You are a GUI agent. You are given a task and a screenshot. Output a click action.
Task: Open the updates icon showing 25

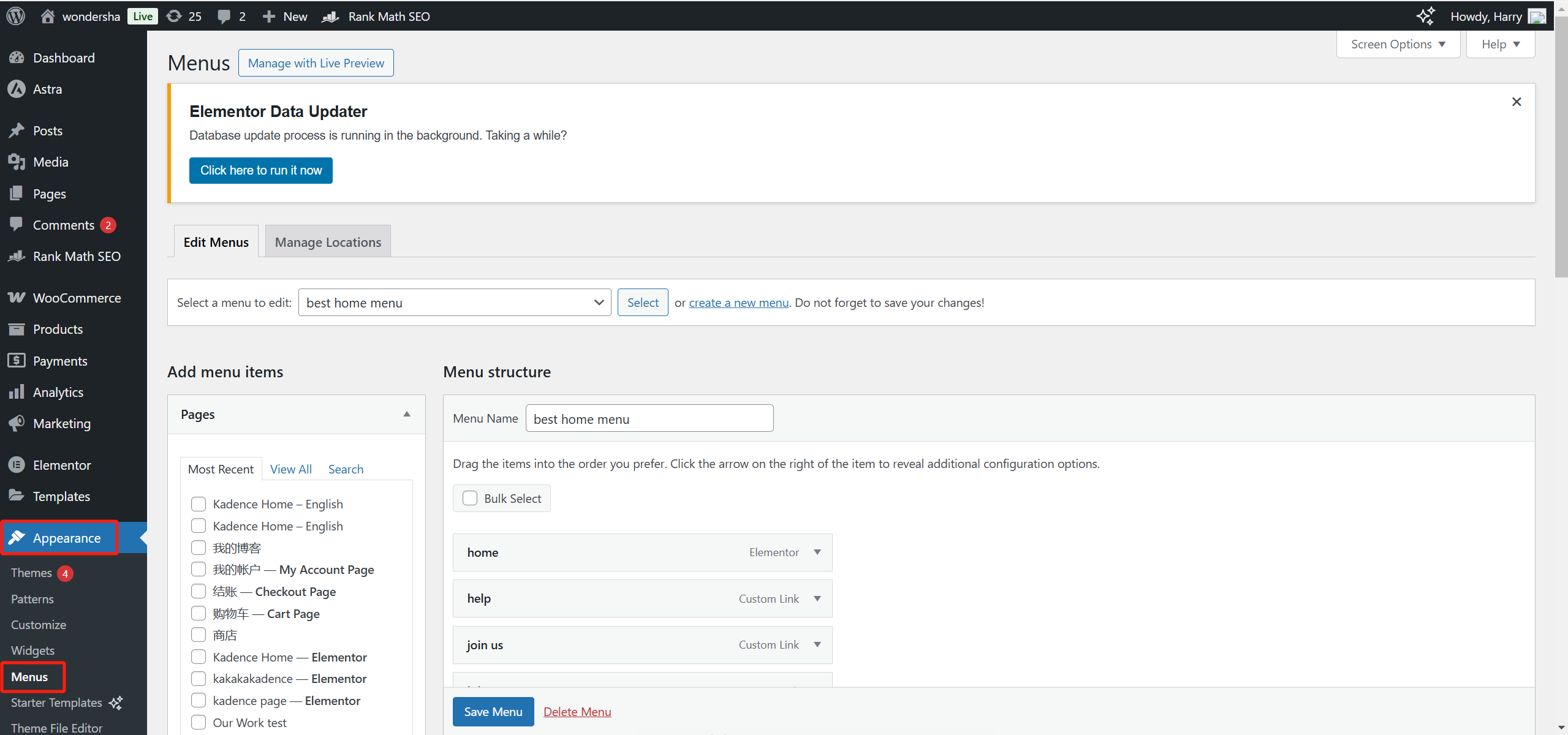[x=175, y=16]
